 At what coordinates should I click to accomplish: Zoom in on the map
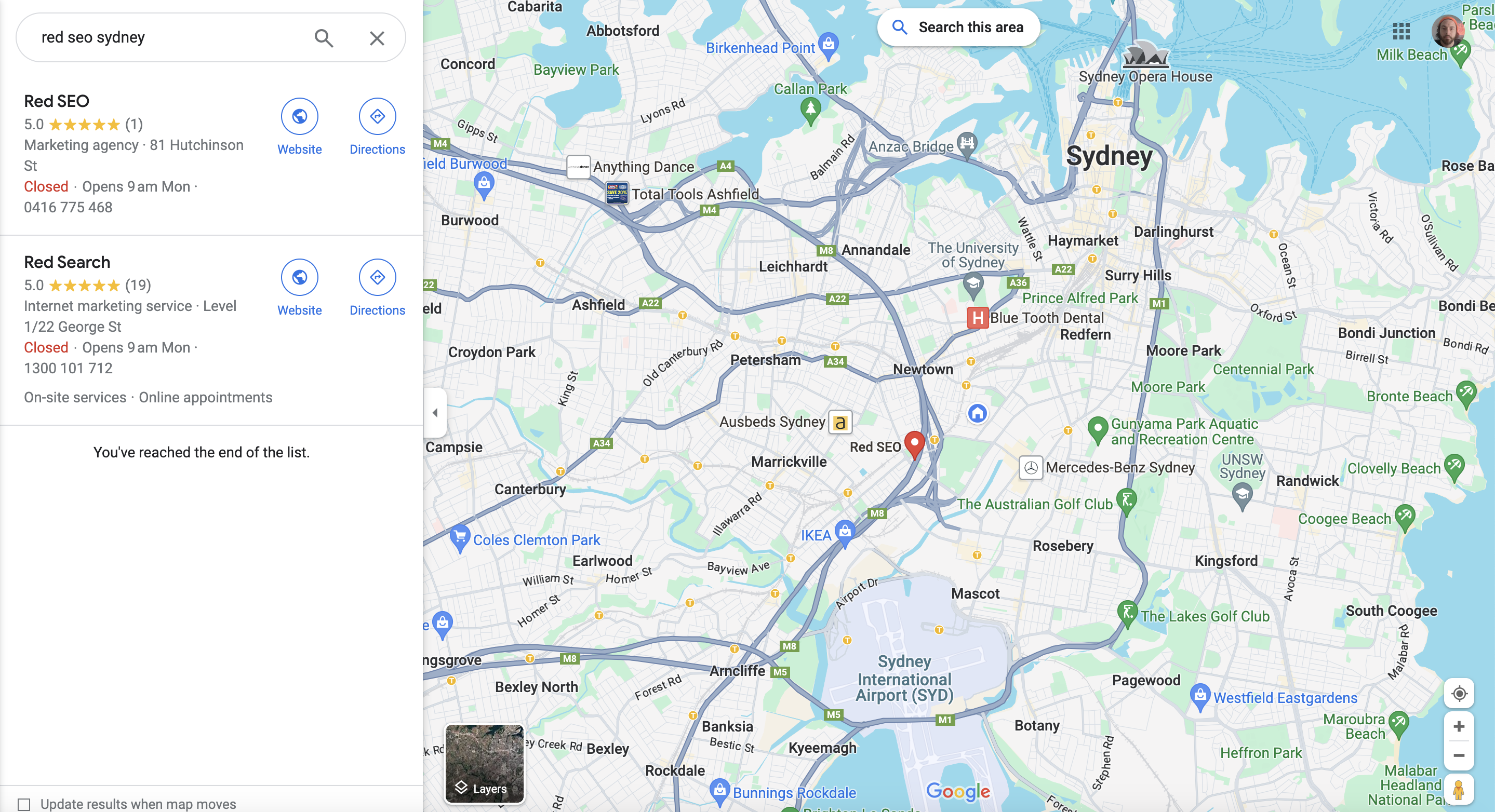tap(1459, 727)
